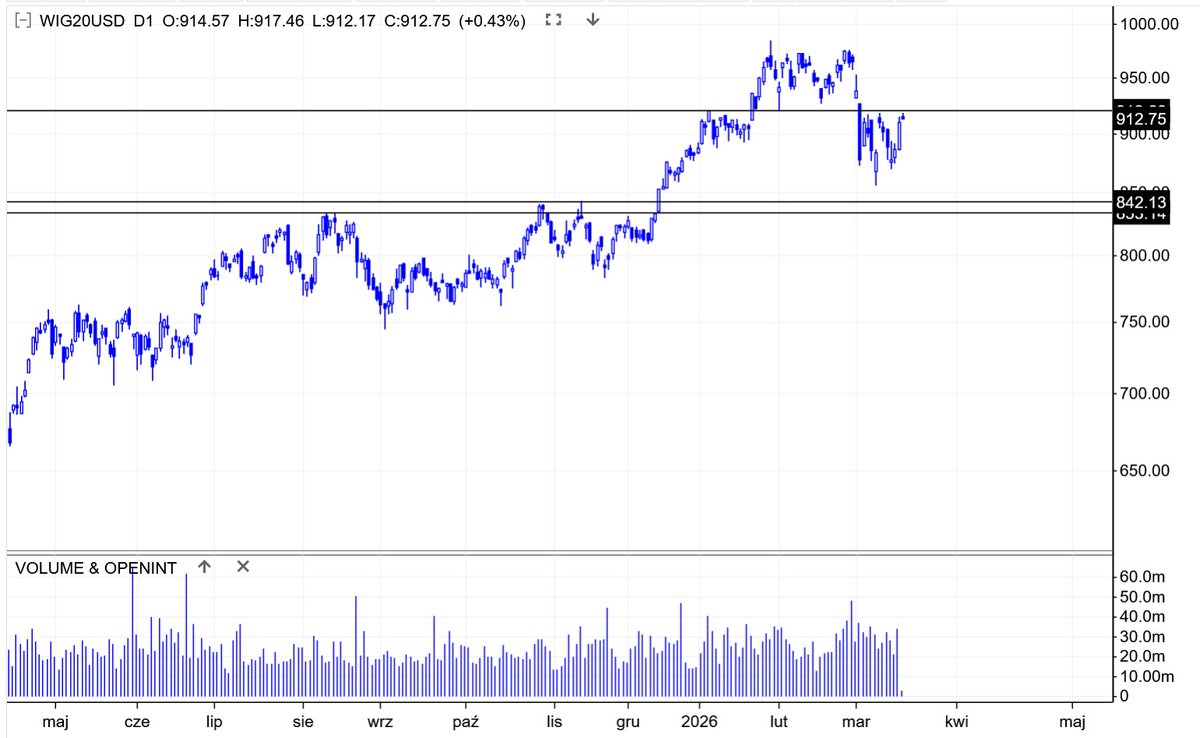Click the 10.00m volume axis label
This screenshot has height=738, width=1200.
1147,676
